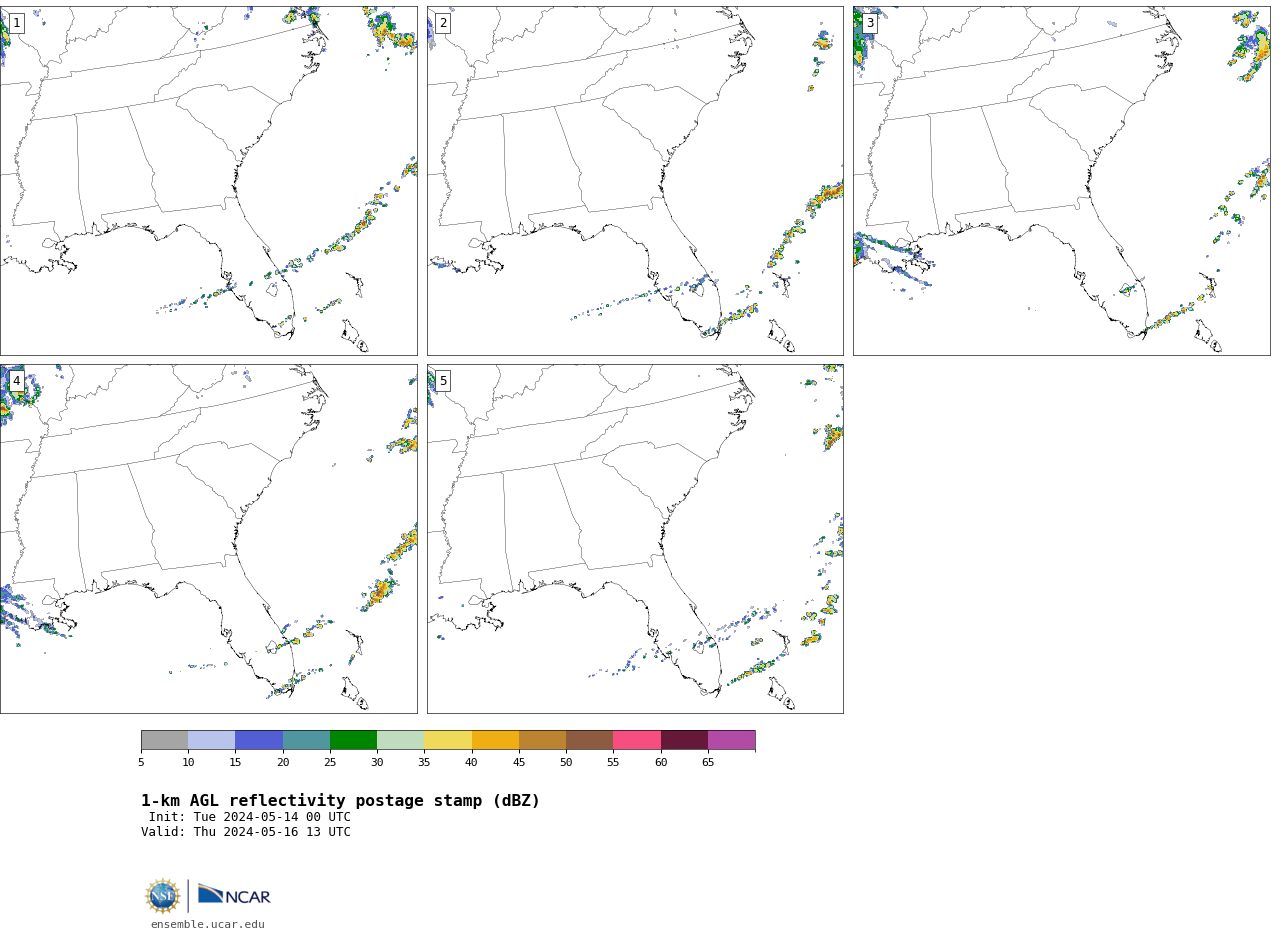1280x936 pixels.
Task: Click the panel label number 4
Action: (x=16, y=381)
